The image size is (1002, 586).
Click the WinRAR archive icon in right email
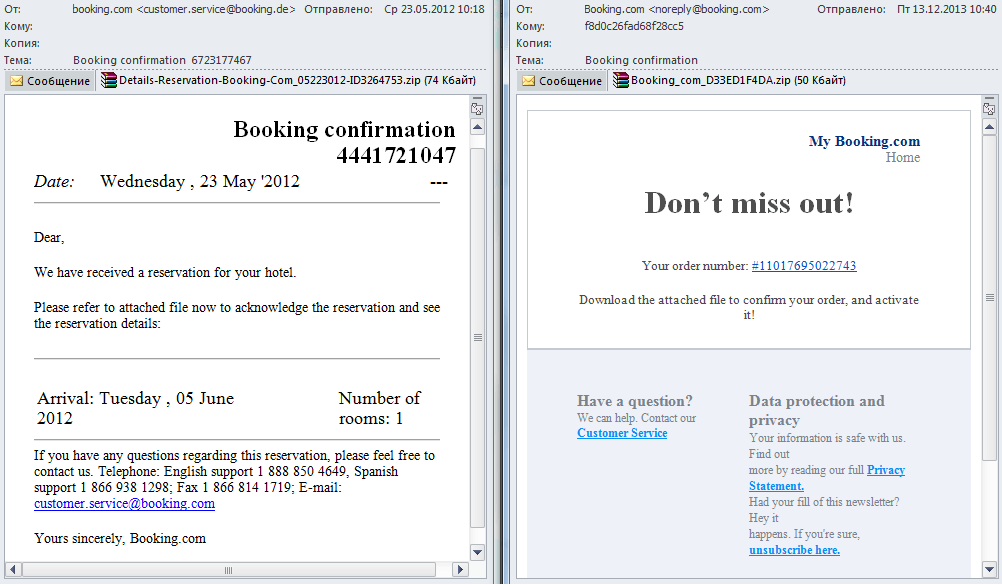[x=620, y=81]
